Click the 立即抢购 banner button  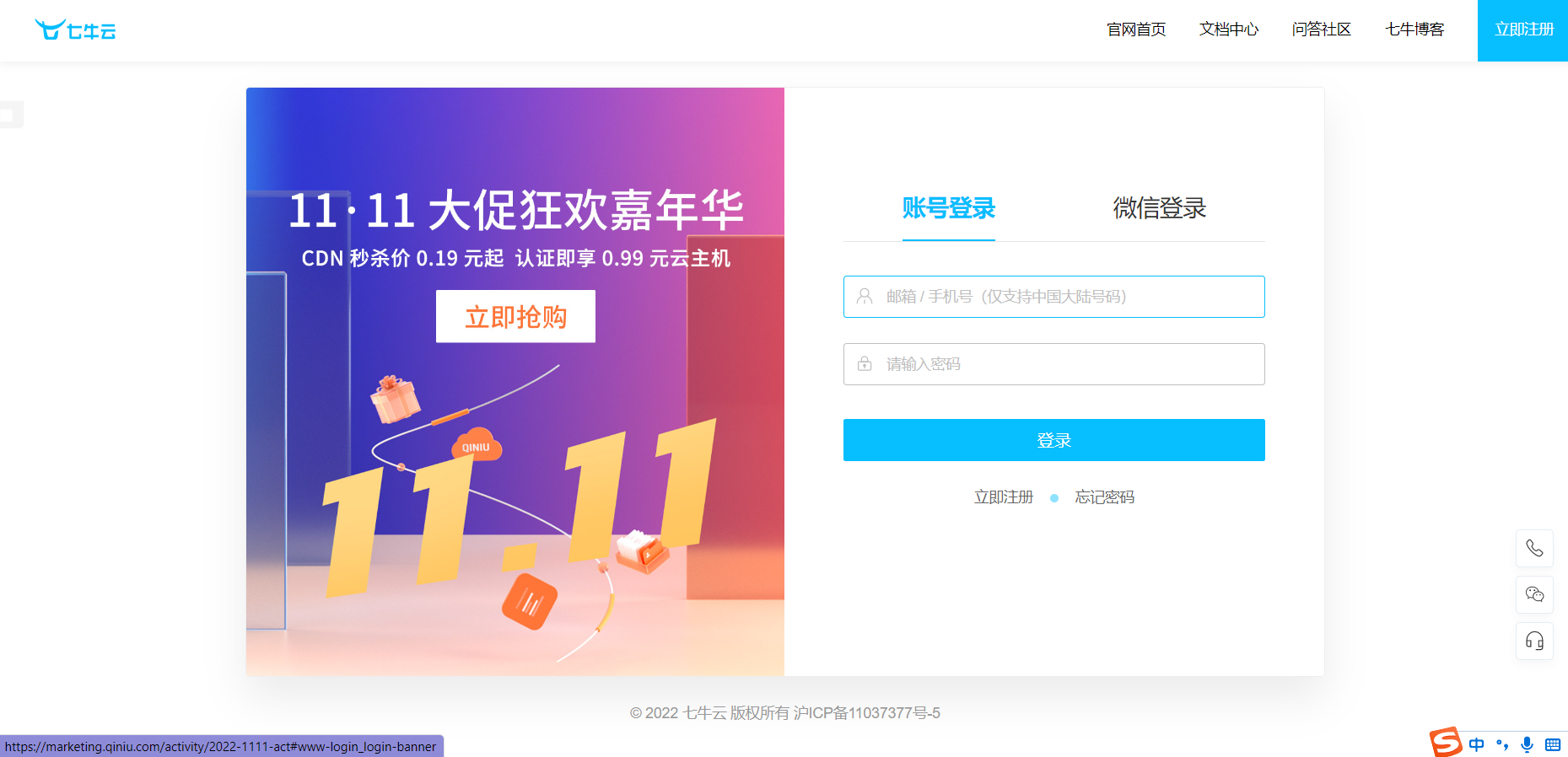tap(515, 316)
